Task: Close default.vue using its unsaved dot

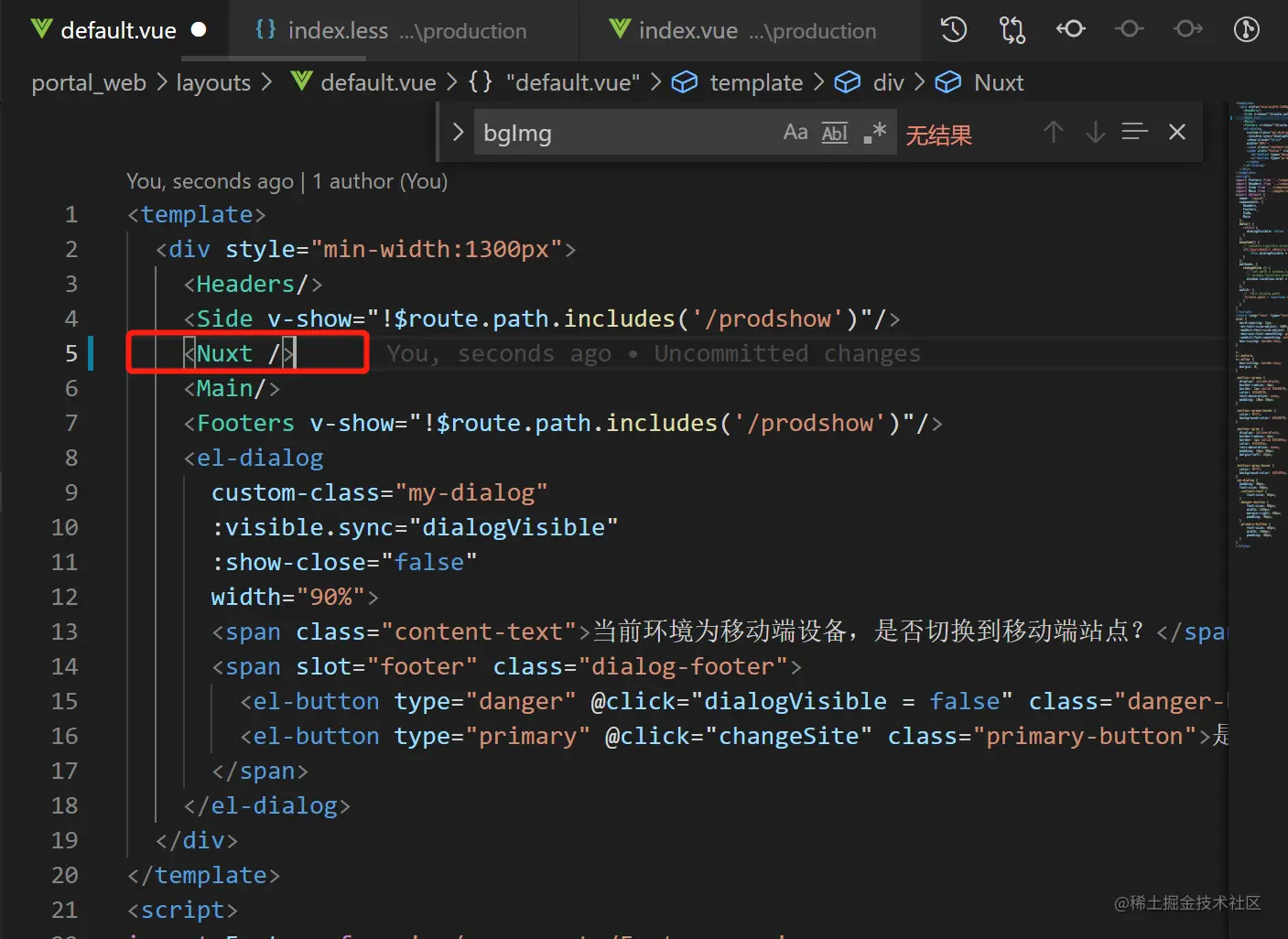Action: click(x=199, y=30)
